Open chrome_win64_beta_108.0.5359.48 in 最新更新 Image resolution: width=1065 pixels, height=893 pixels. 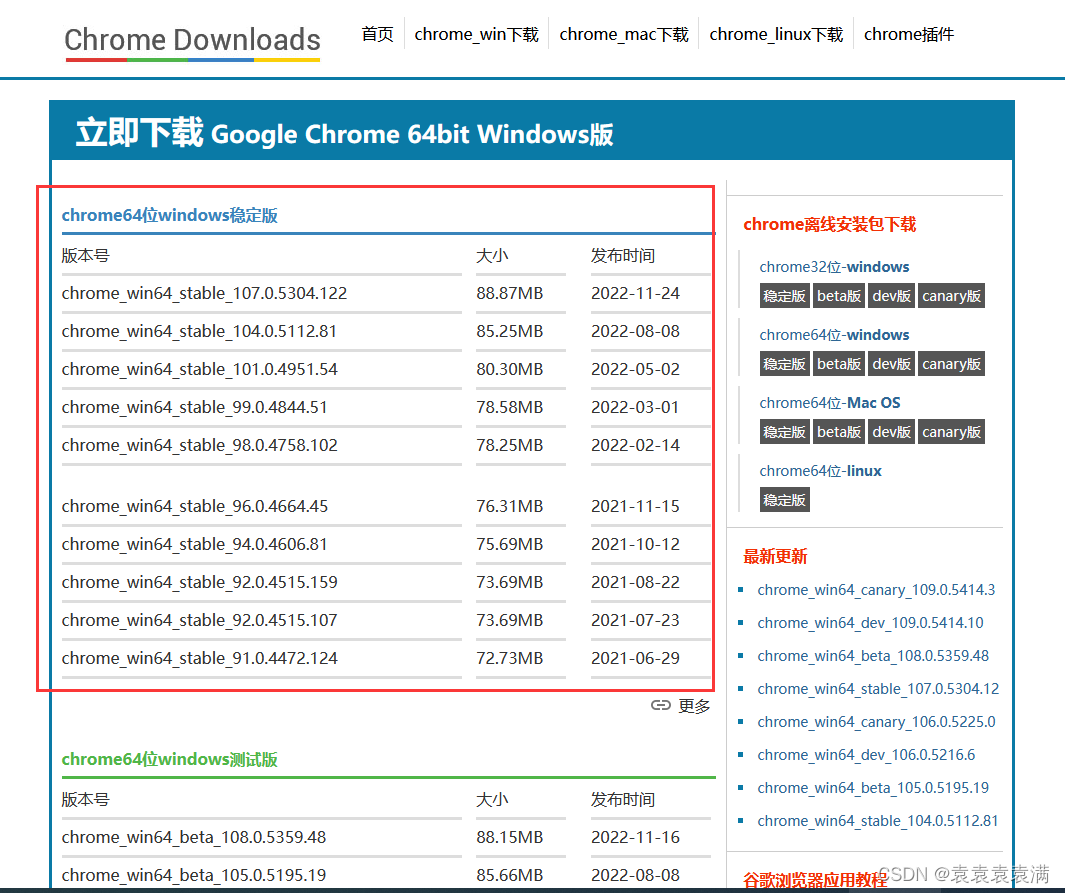click(x=873, y=656)
